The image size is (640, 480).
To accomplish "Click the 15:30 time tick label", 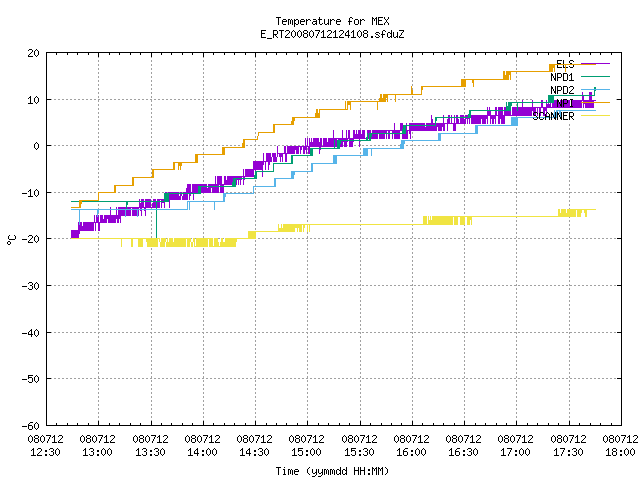I will click(360, 452).
